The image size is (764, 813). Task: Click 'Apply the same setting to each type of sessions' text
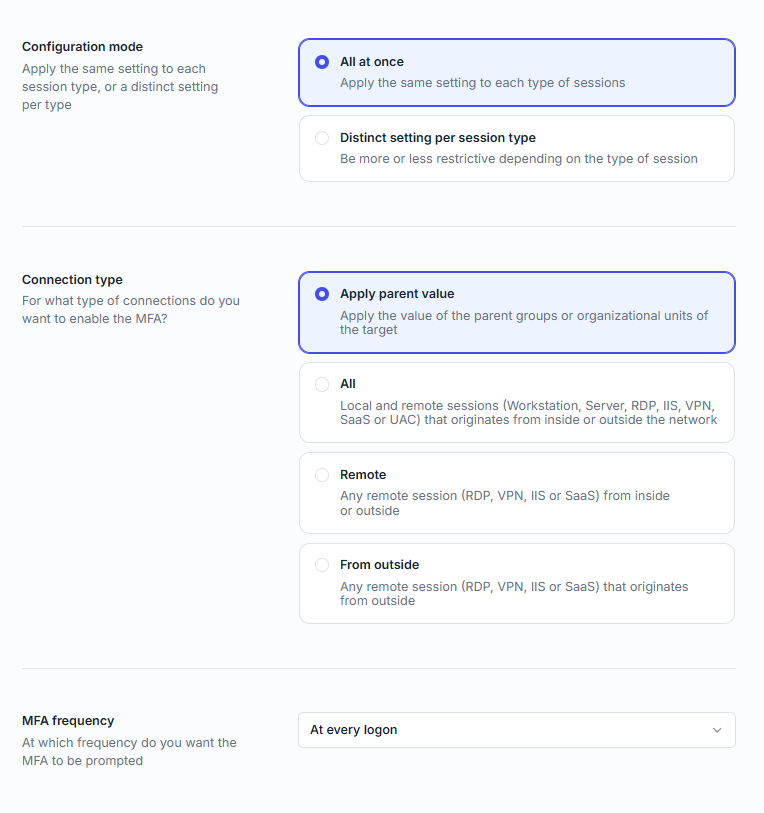point(482,83)
